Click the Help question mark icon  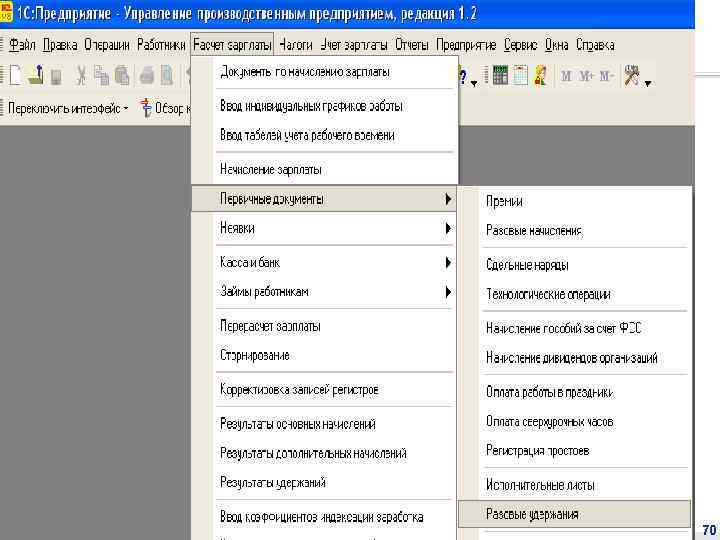coord(463,77)
